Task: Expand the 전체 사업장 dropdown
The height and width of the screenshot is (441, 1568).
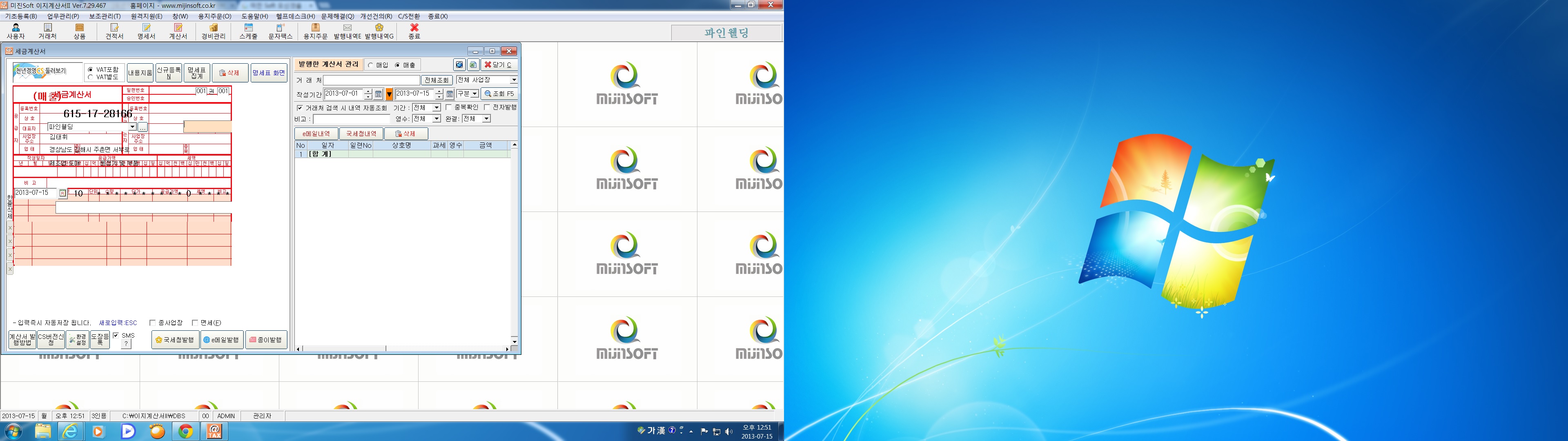Action: [x=514, y=80]
